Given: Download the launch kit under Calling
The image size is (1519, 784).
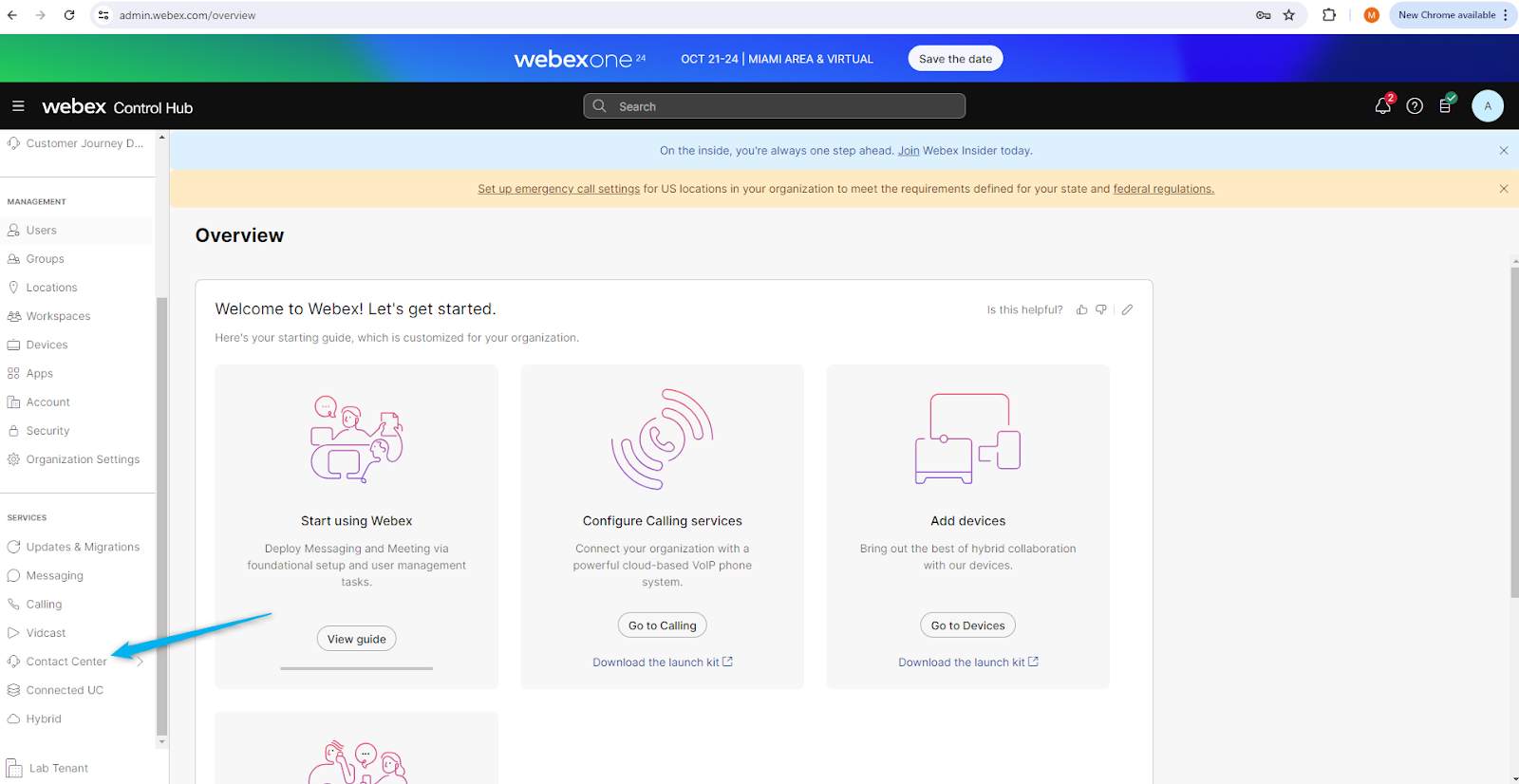Looking at the screenshot, I should coord(663,663).
